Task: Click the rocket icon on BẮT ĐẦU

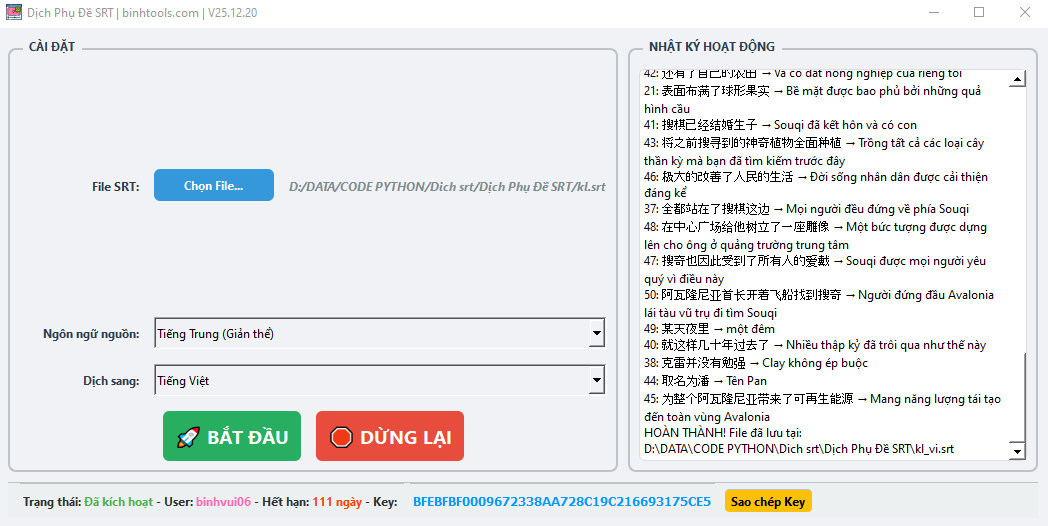Action: point(188,437)
